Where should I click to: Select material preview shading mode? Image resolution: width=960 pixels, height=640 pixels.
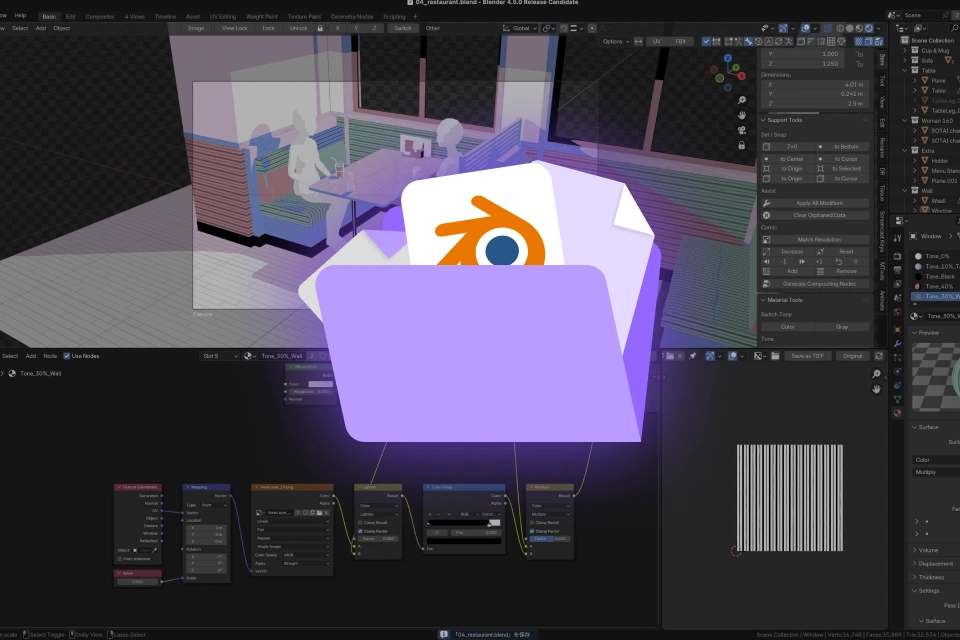(x=859, y=28)
